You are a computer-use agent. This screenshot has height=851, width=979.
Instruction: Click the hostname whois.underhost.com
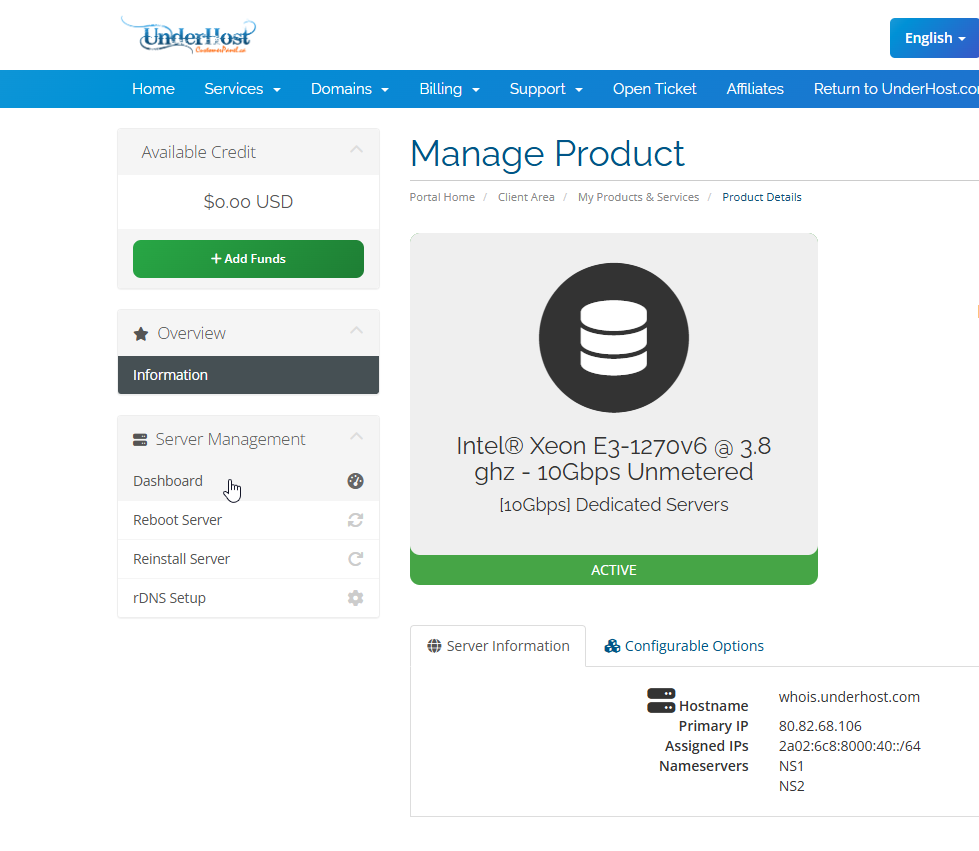(x=849, y=697)
